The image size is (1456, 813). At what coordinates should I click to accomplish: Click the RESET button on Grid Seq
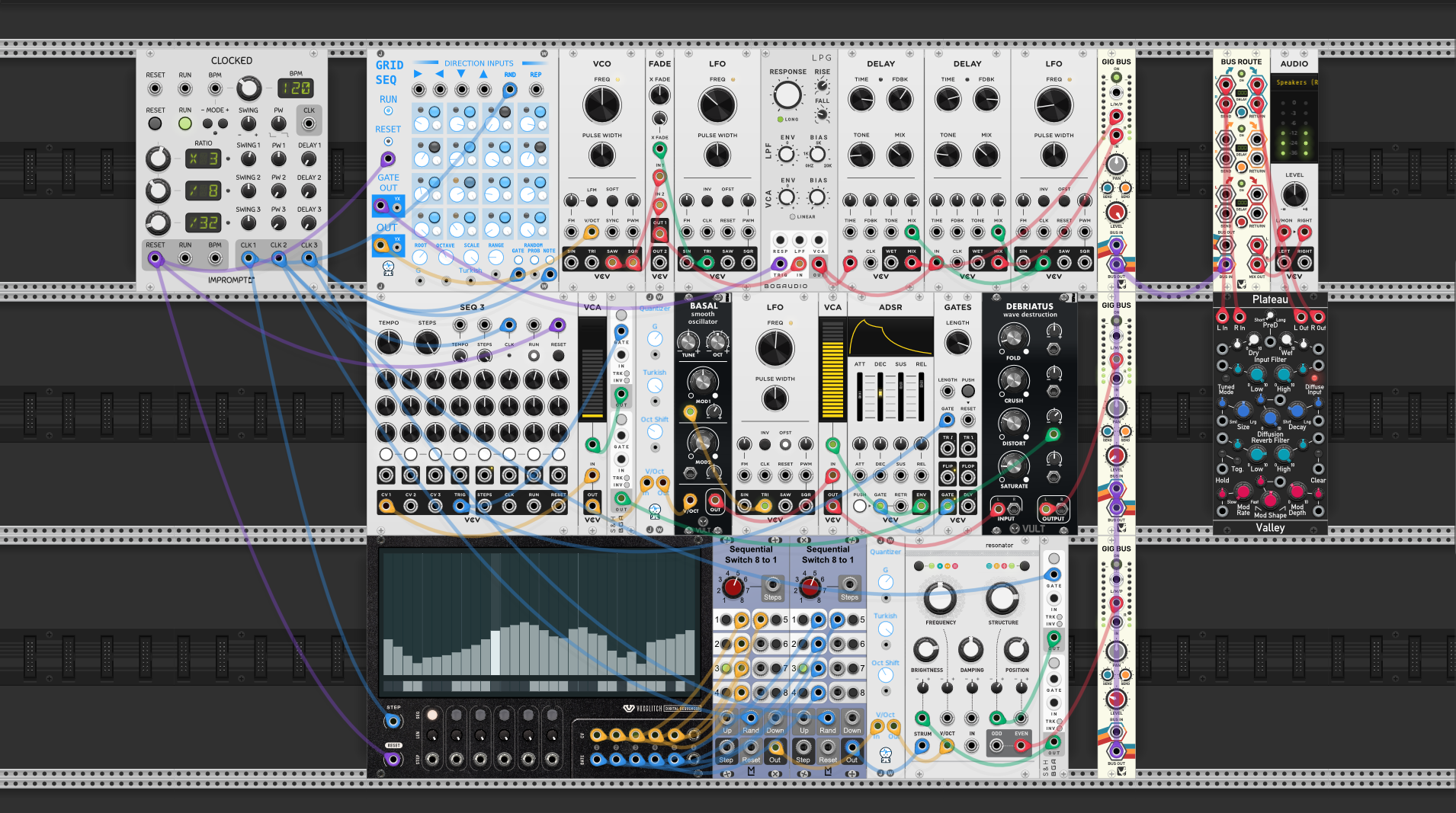388,142
